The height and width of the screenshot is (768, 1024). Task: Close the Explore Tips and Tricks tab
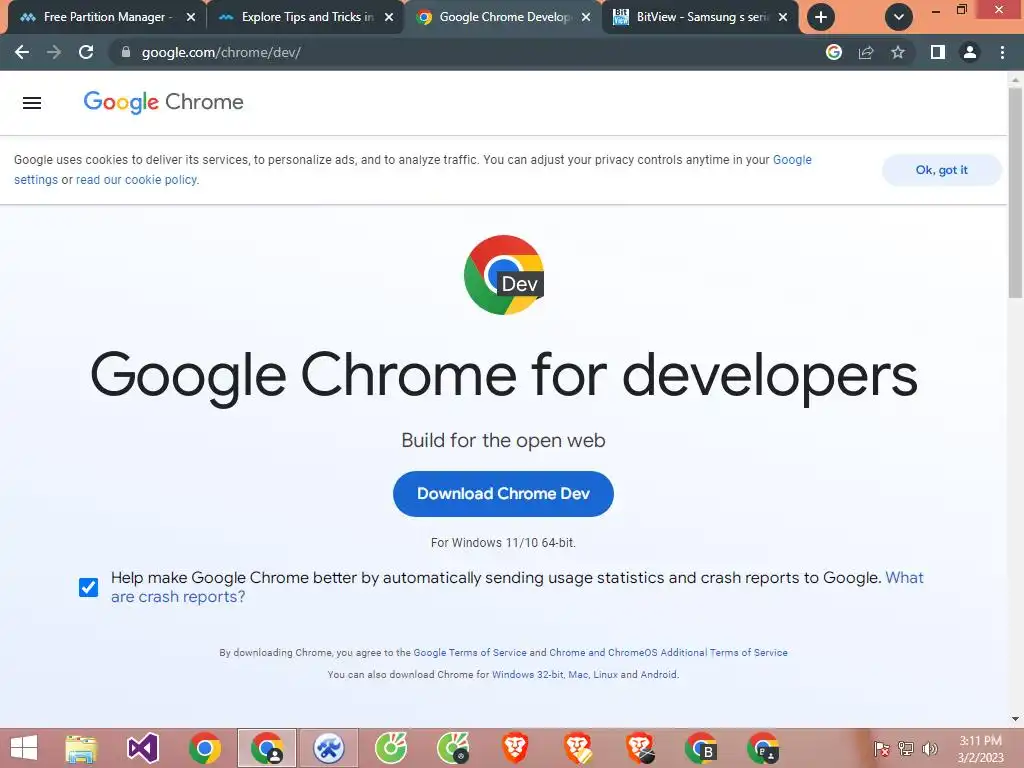[x=389, y=17]
